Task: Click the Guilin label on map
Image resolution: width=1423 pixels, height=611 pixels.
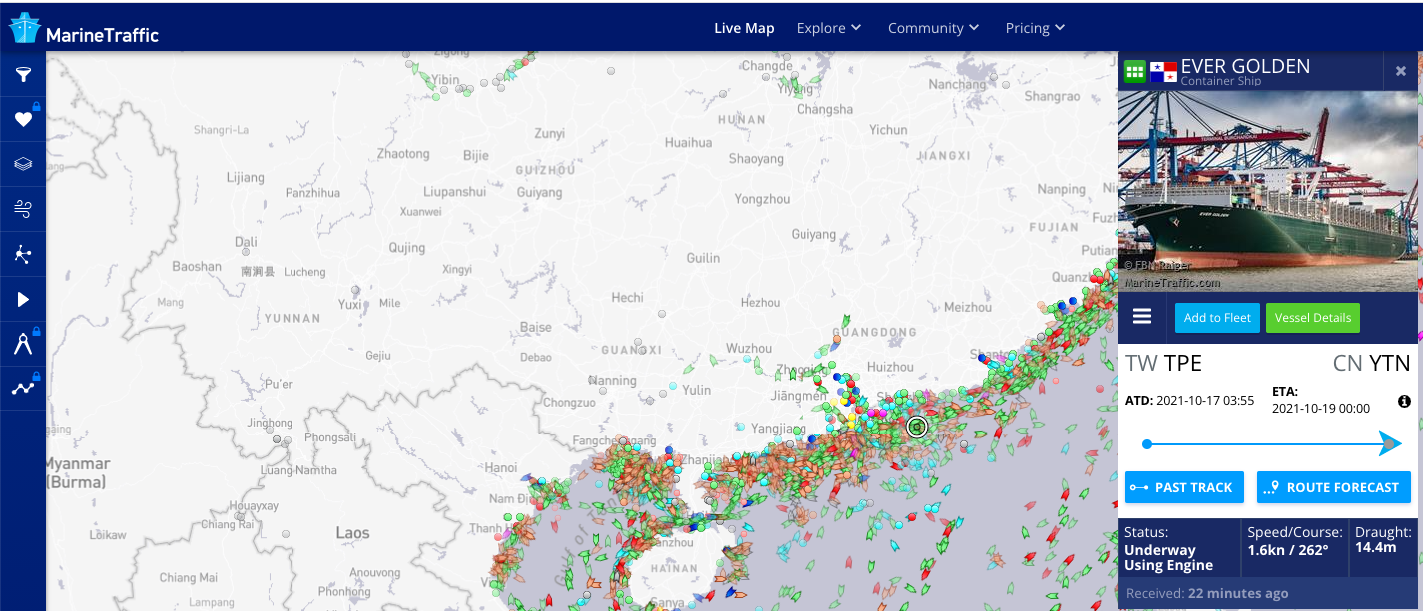Action: (x=703, y=257)
